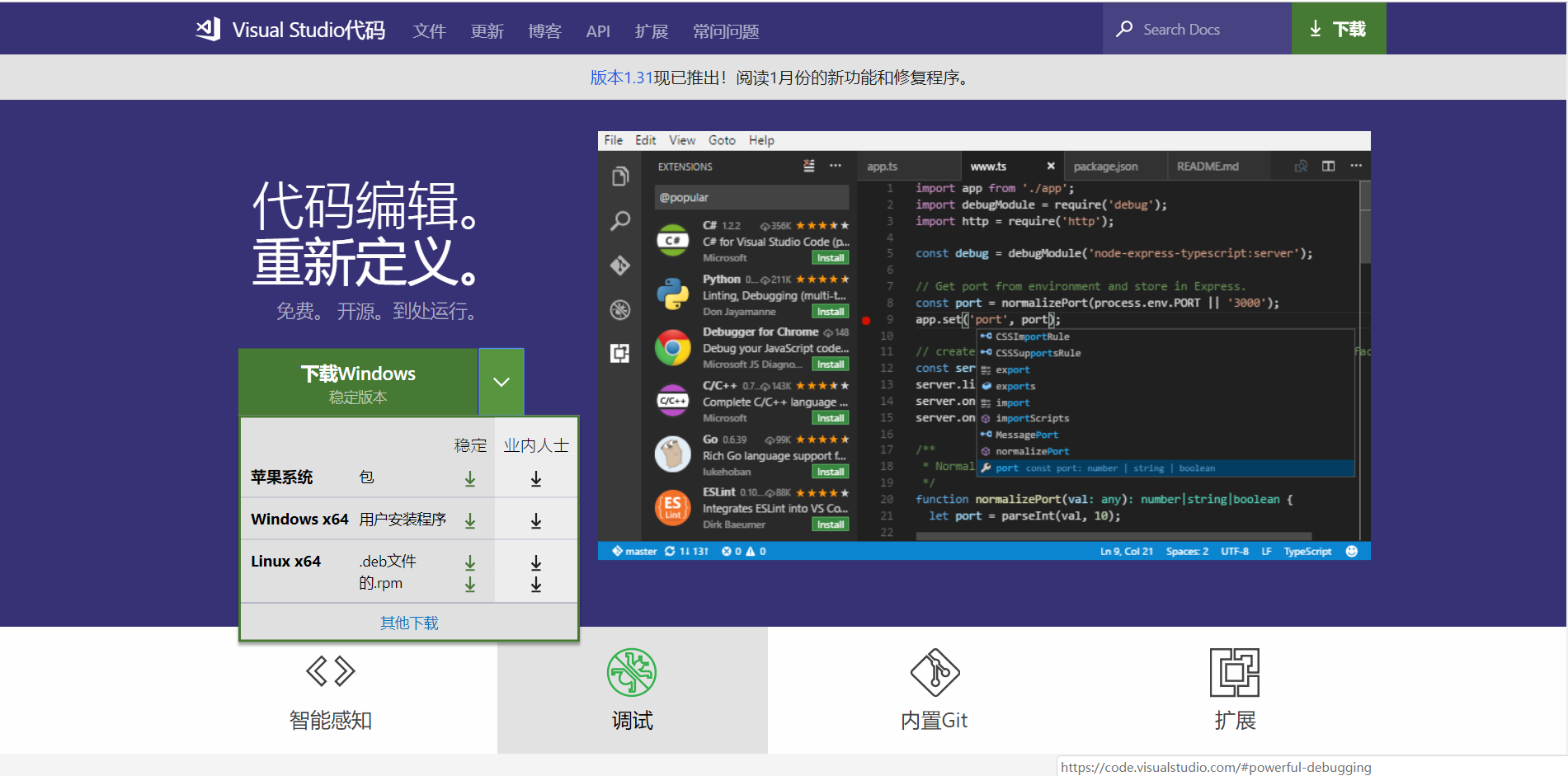Open Source Control icon in activity bar
This screenshot has height=776, width=1568.
click(x=620, y=266)
